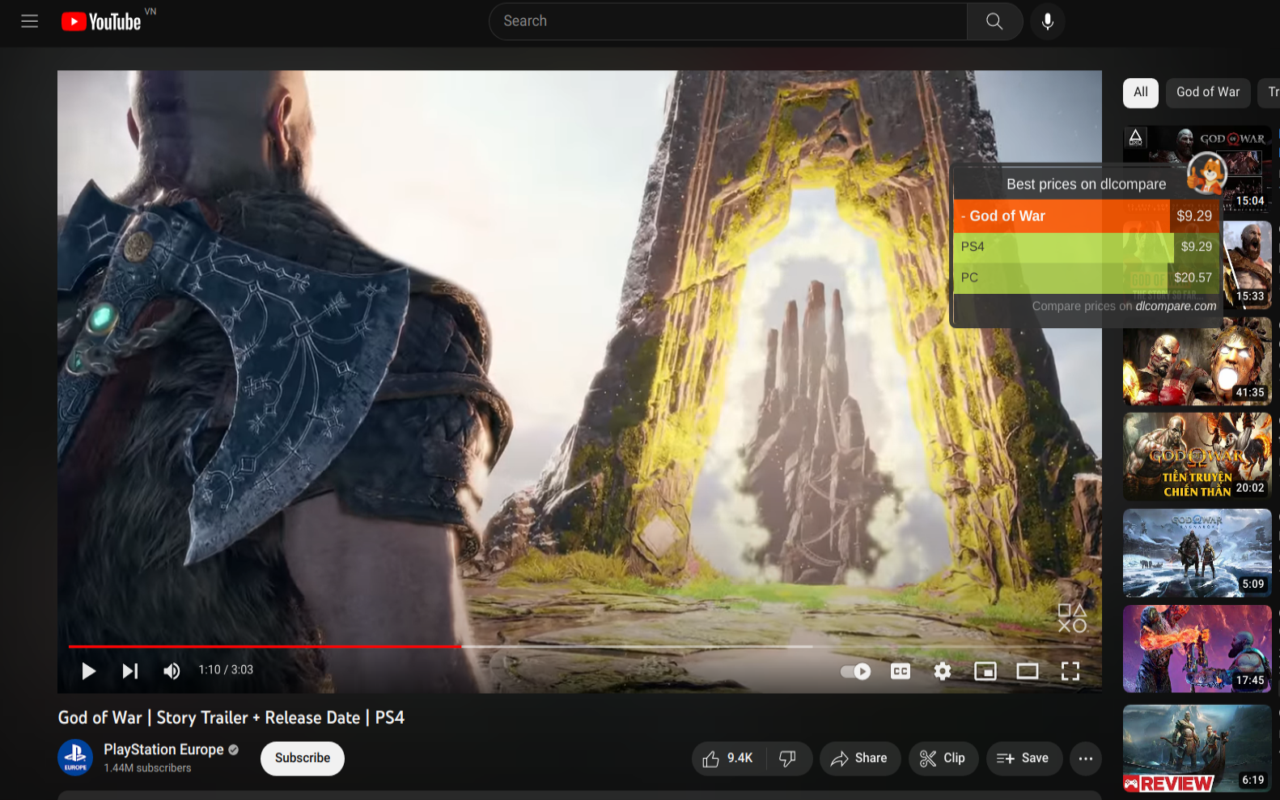Create a Clip of the video

click(943, 759)
